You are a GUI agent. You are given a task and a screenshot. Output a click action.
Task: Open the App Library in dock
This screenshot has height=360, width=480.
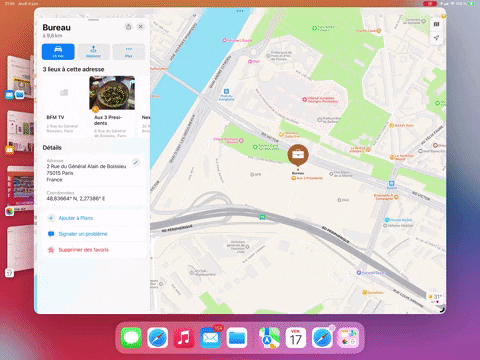pos(349,338)
